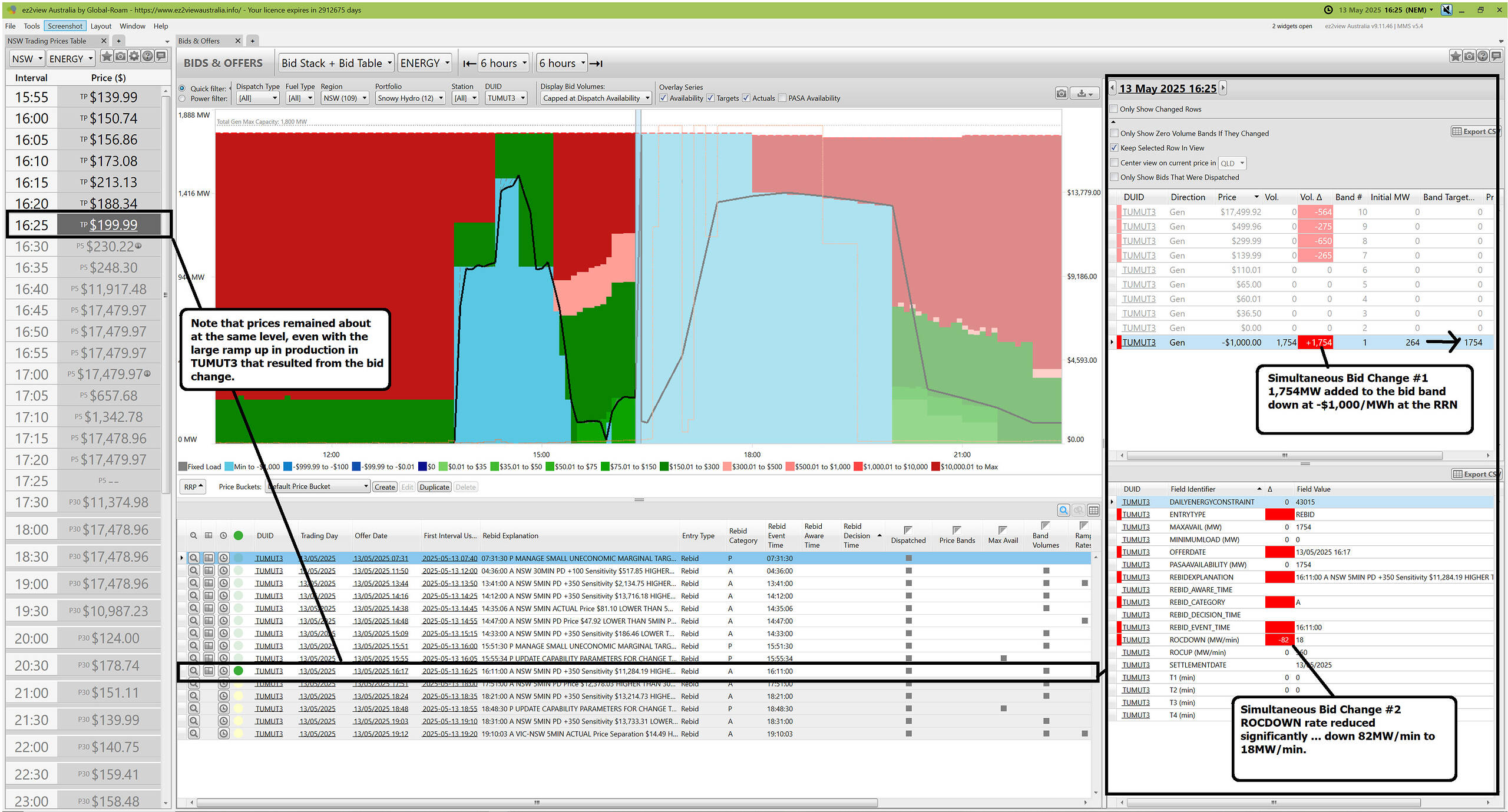The image size is (1508, 812).
Task: Click the RRP toggle button
Action: click(193, 487)
